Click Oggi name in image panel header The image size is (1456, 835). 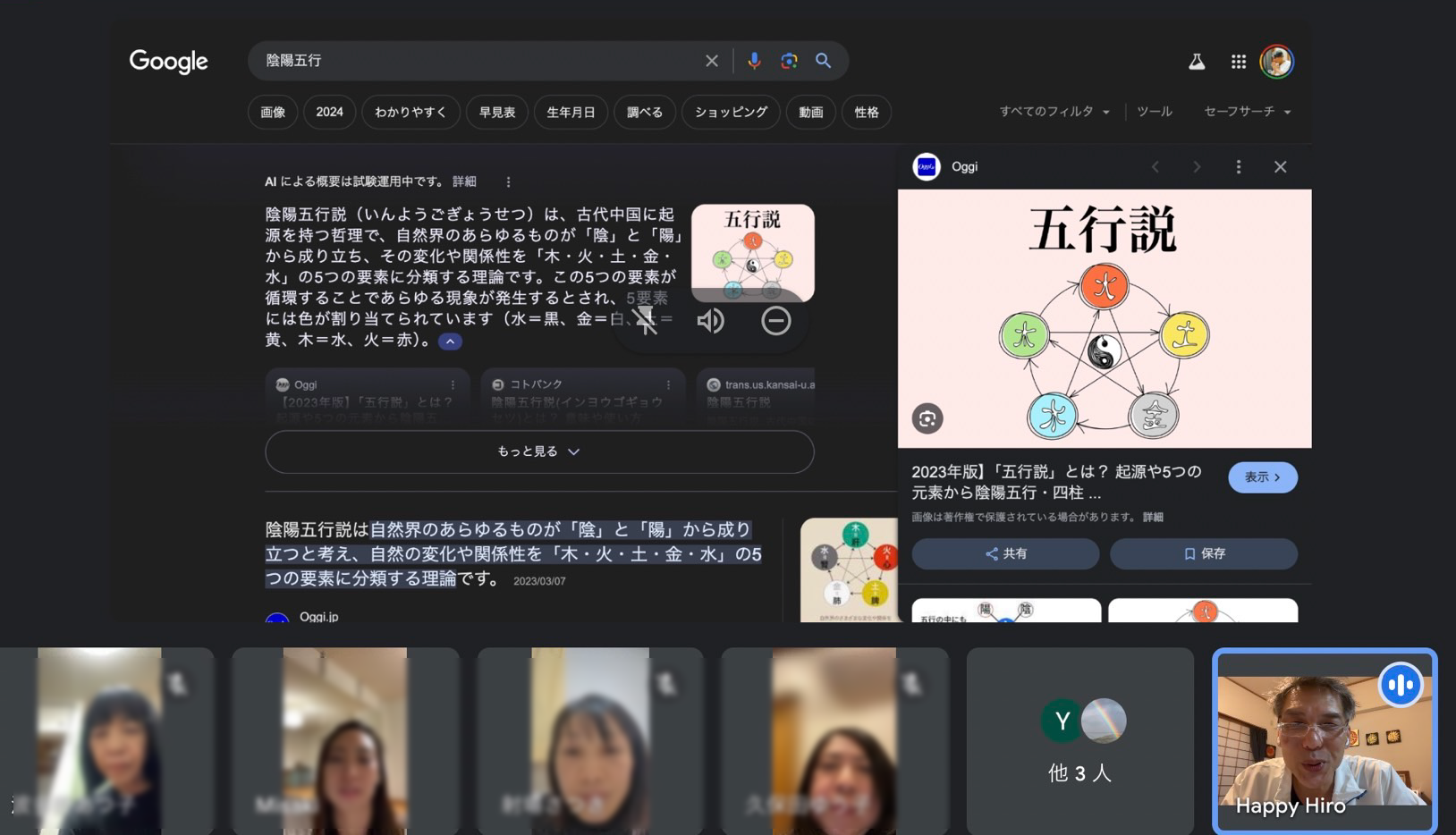coord(964,167)
